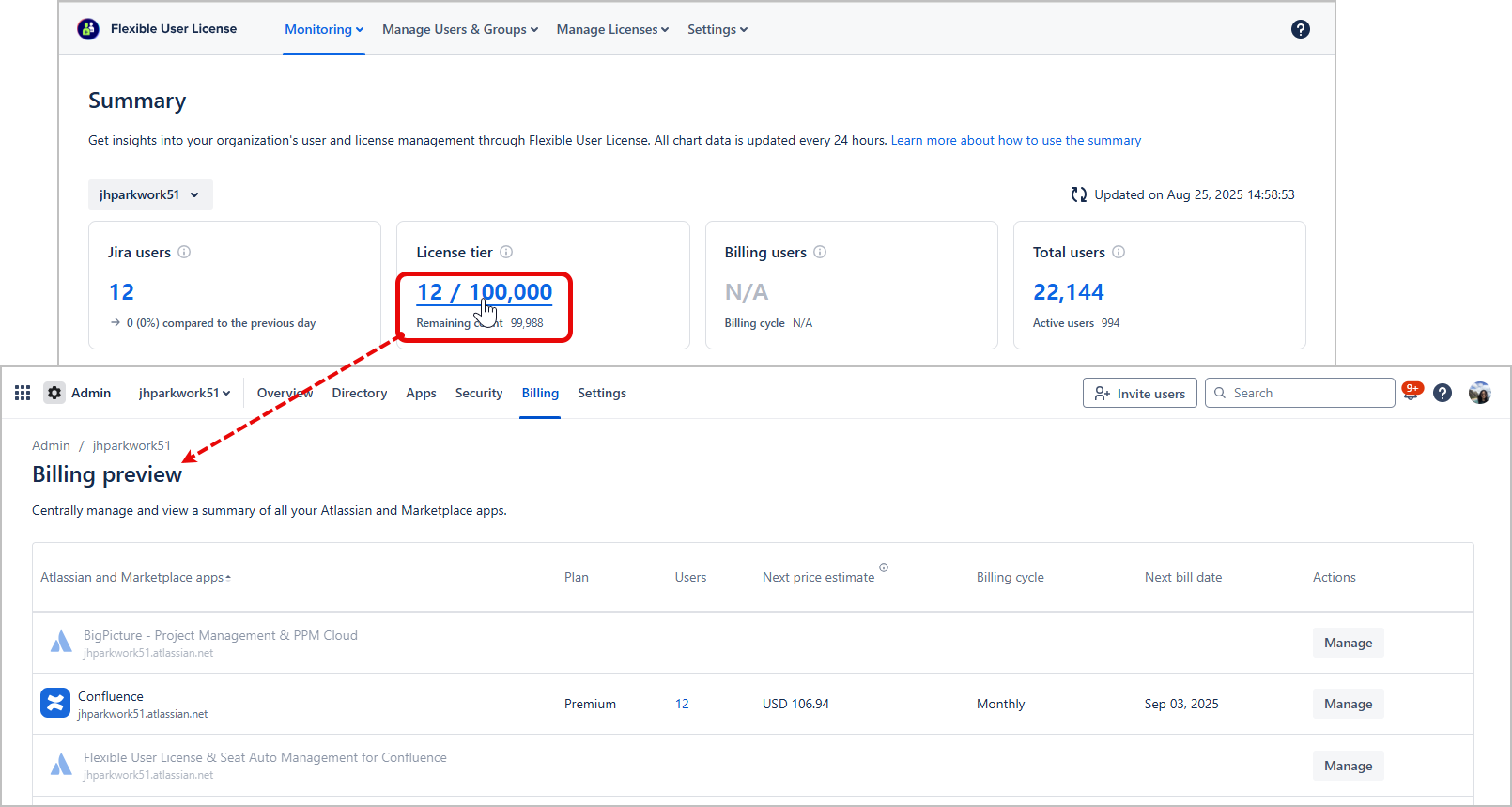Image resolution: width=1512 pixels, height=807 pixels.
Task: Open Learn more about the summary link
Action: click(x=1015, y=140)
